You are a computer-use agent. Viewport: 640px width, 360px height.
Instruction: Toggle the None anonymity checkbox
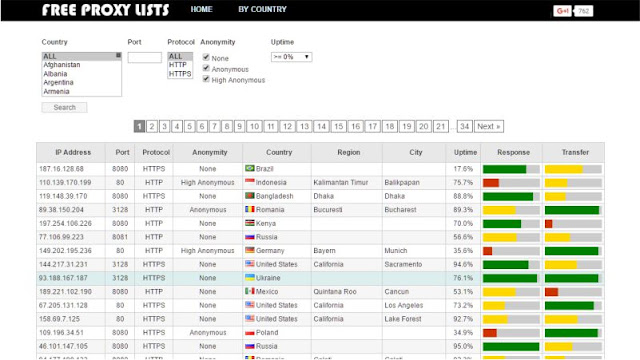206,58
